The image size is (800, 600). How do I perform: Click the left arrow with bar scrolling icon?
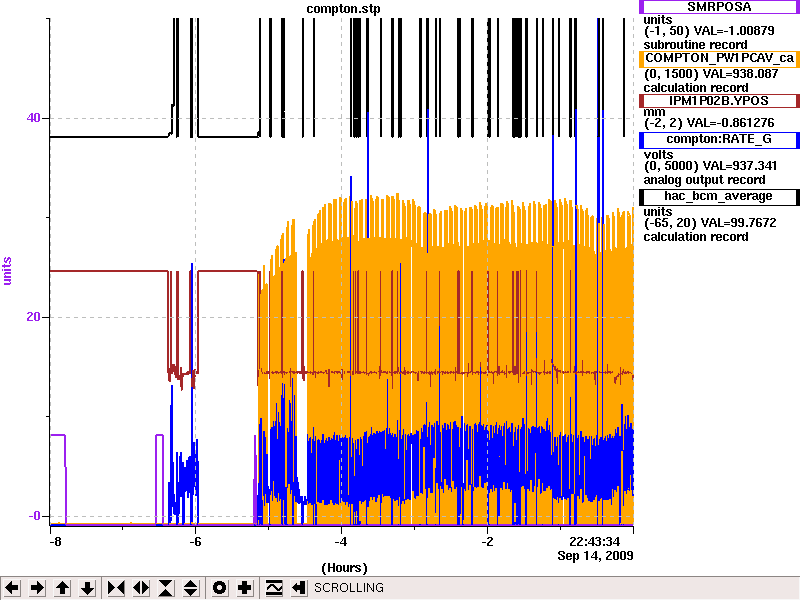[x=299, y=588]
